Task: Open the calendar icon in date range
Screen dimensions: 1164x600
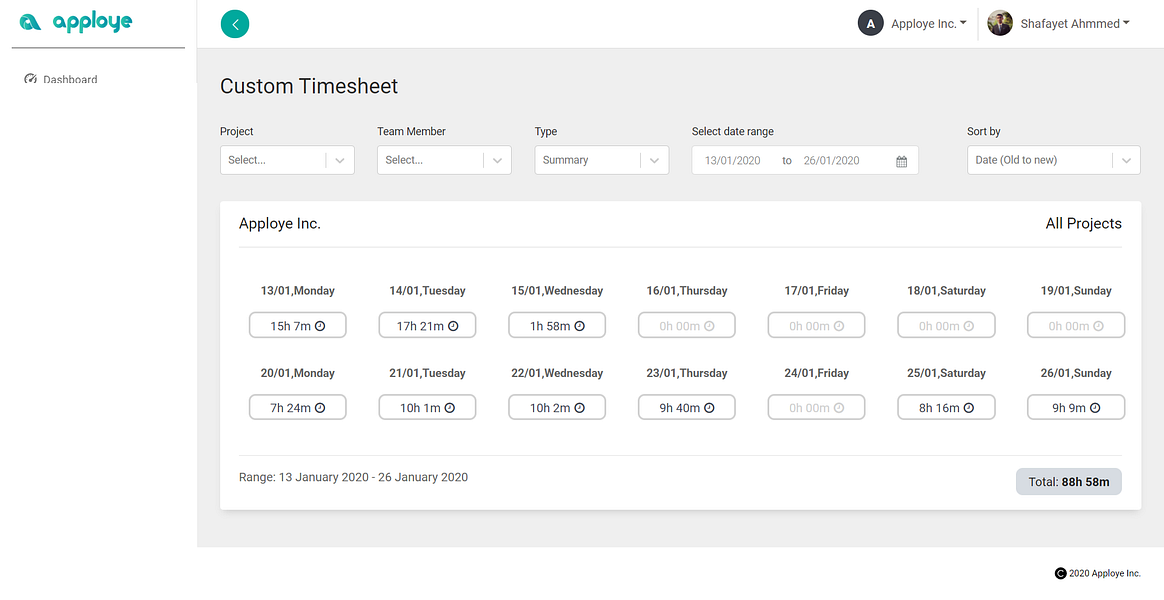Action: tap(901, 161)
